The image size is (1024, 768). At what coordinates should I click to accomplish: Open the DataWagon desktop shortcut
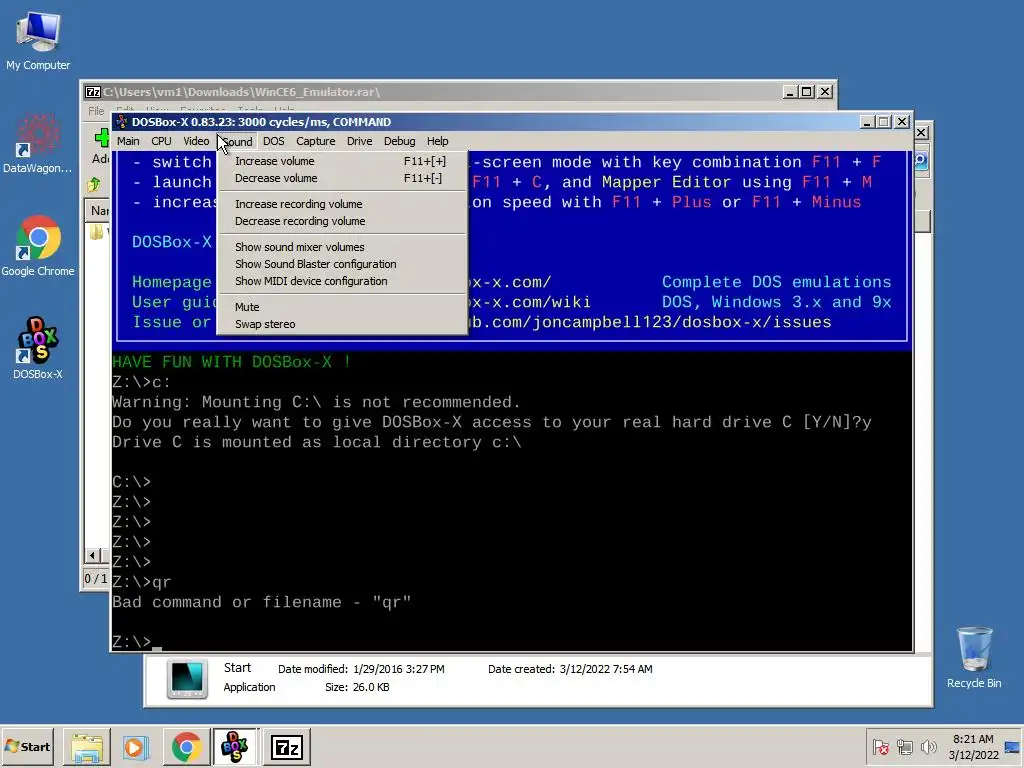pyautogui.click(x=38, y=144)
